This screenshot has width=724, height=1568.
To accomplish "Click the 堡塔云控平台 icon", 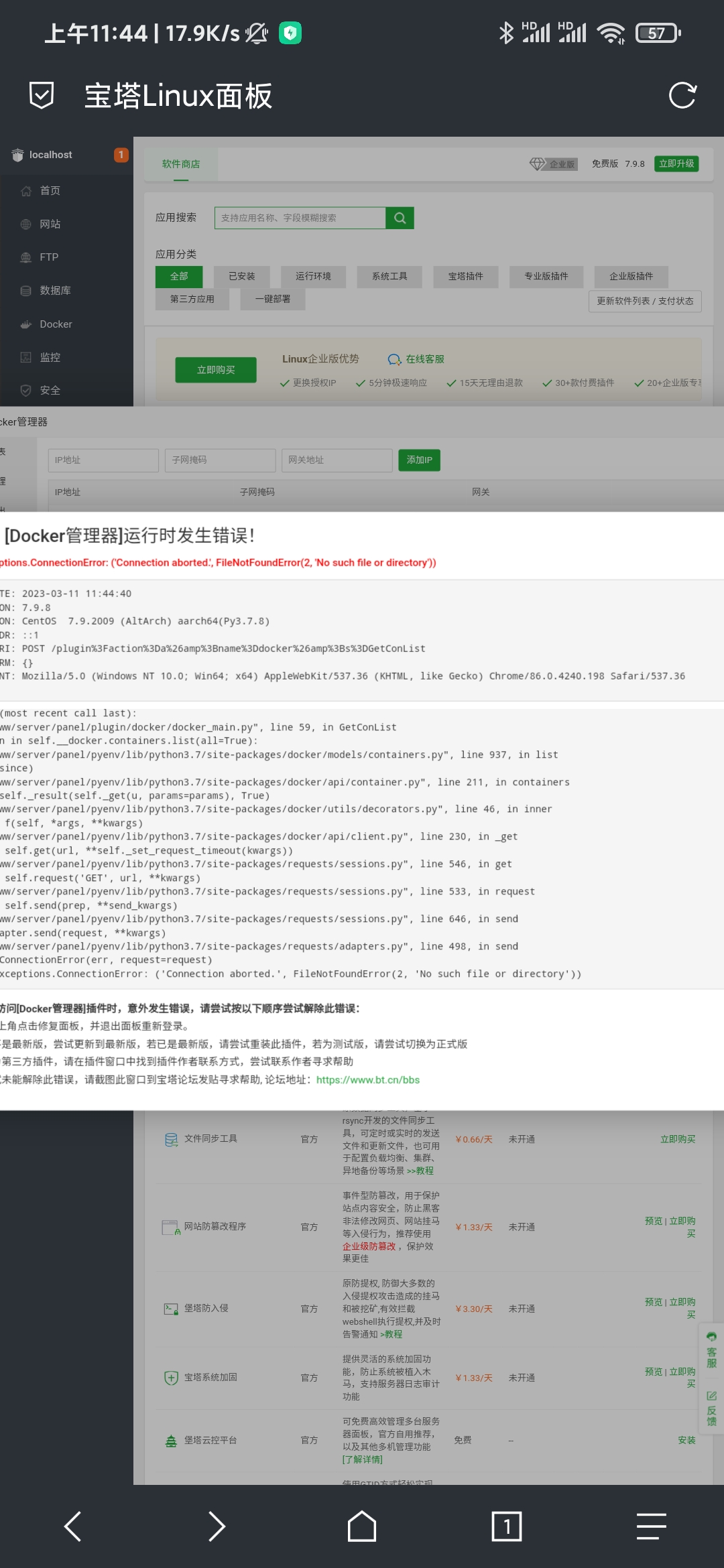I will 172,1441.
